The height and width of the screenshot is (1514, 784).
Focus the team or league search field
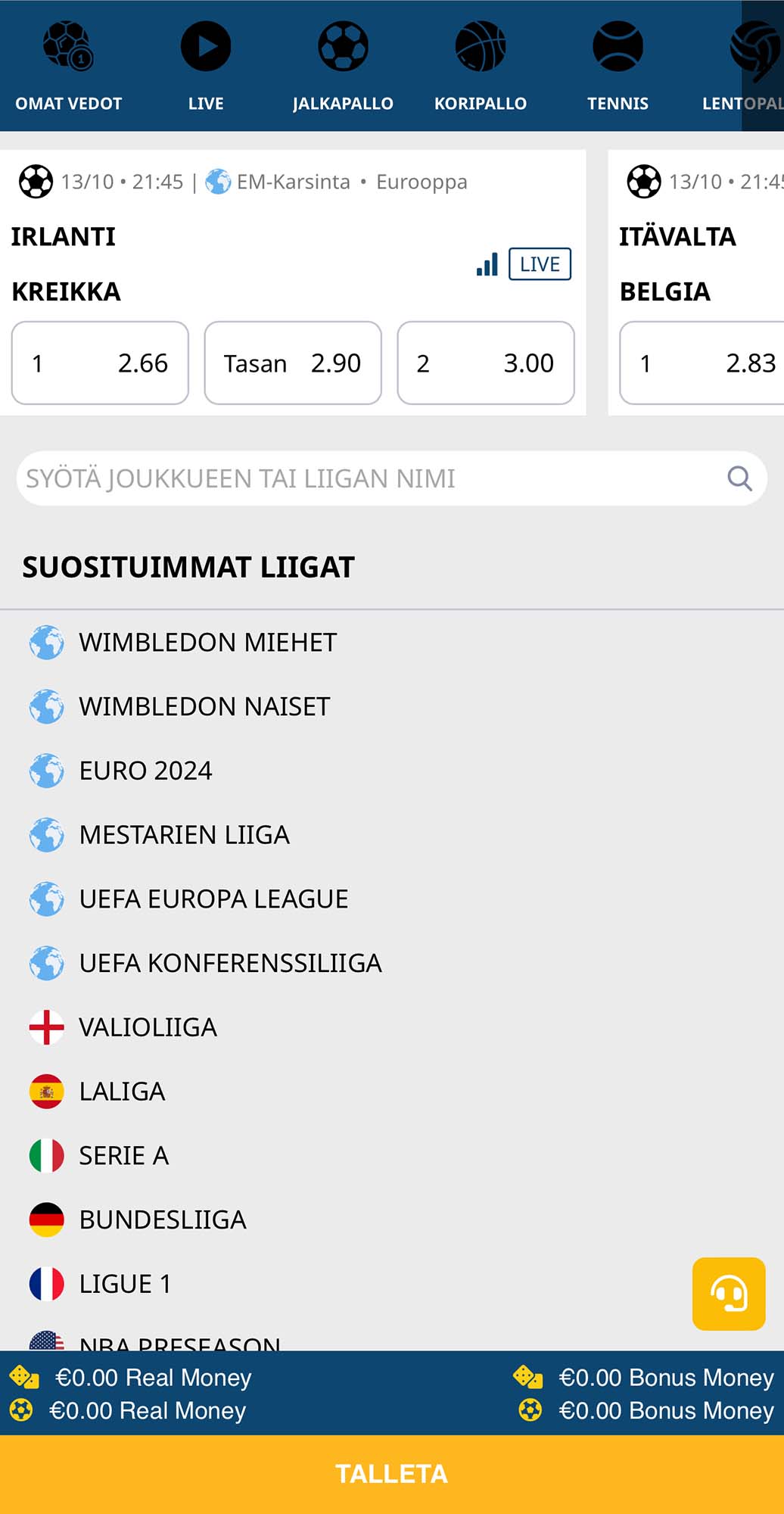[x=371, y=478]
